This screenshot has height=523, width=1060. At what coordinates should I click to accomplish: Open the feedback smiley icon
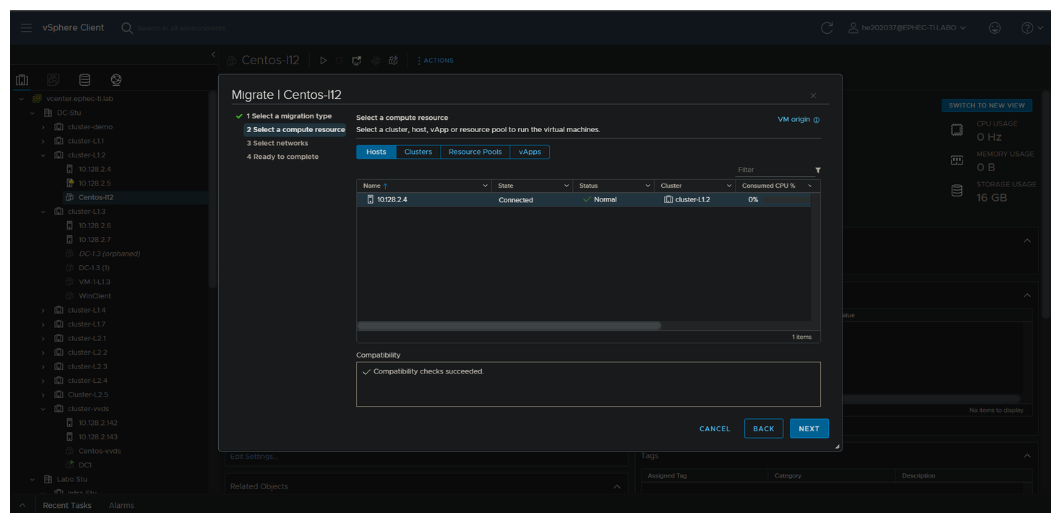click(994, 28)
